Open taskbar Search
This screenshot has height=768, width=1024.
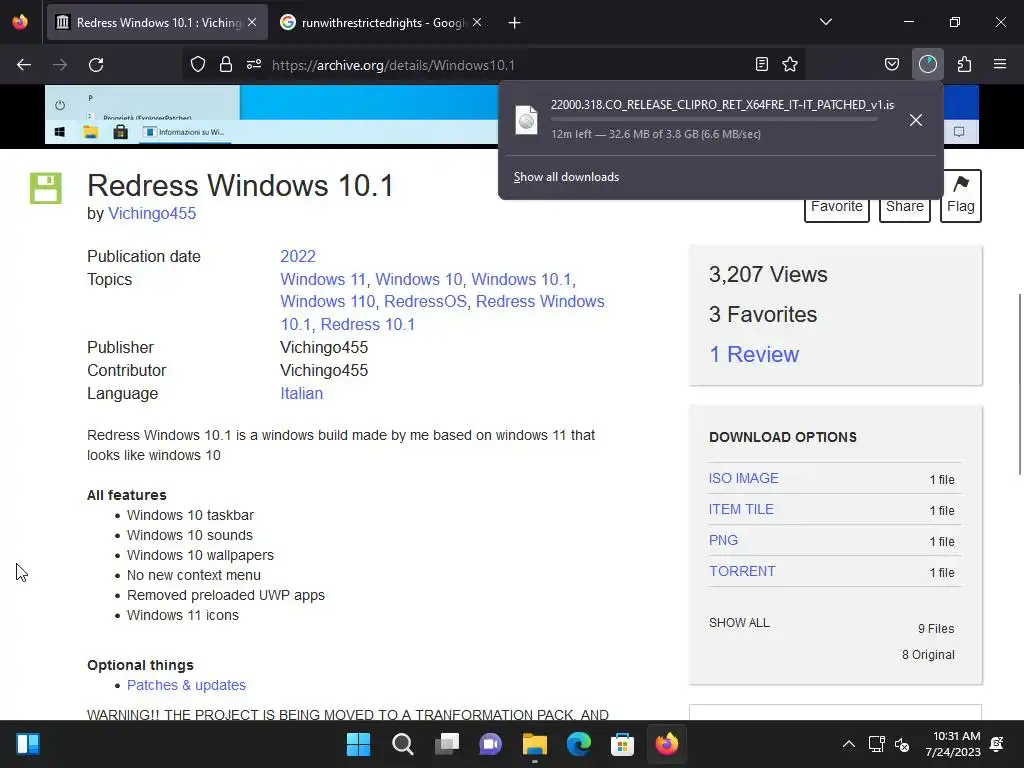tap(402, 744)
